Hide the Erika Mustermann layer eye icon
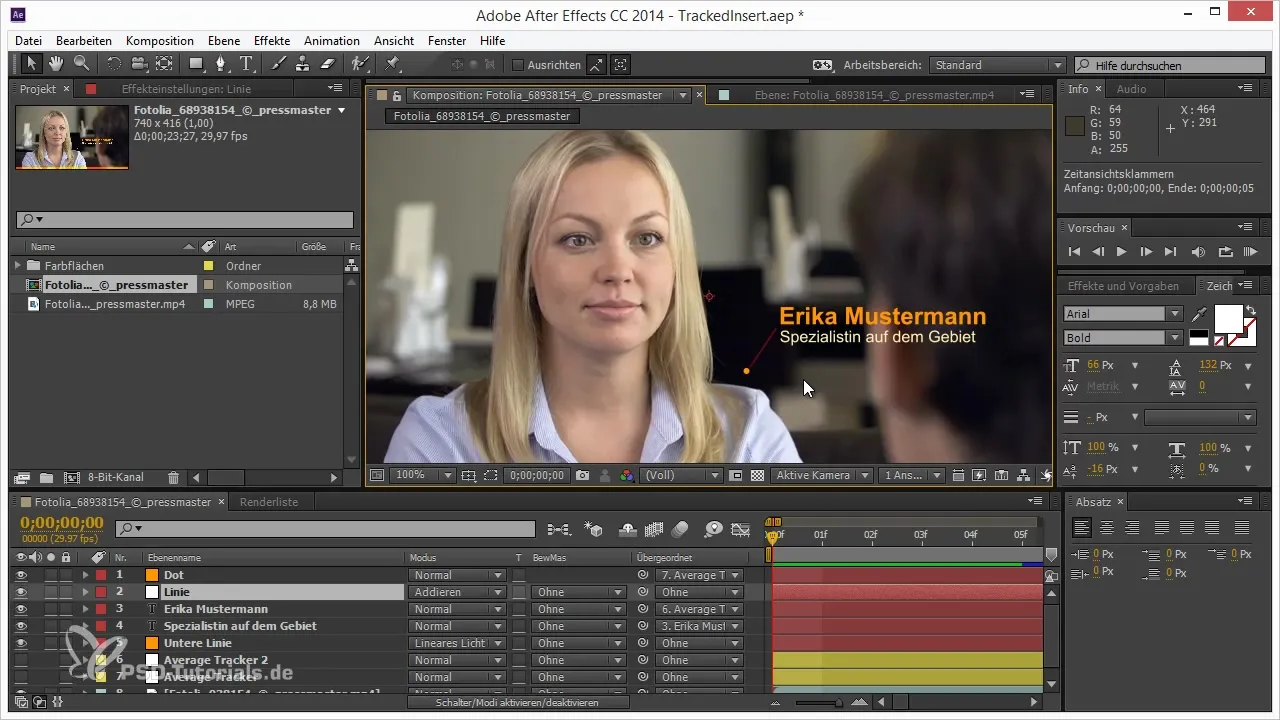The height and width of the screenshot is (720, 1280). pyautogui.click(x=21, y=609)
